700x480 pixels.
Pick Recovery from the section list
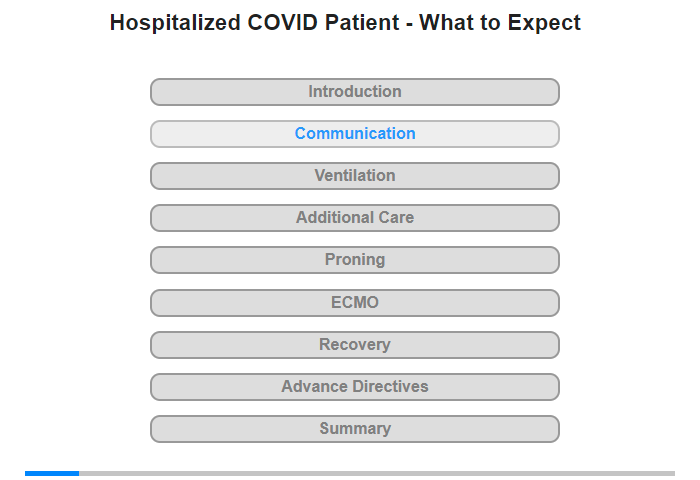coord(355,345)
